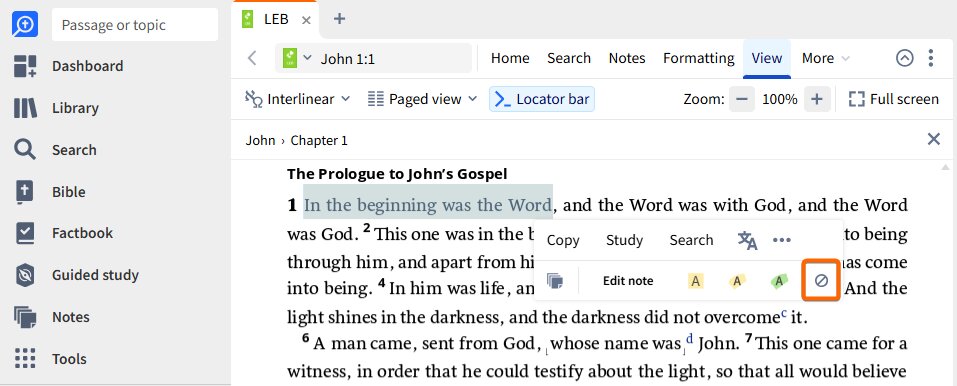Image resolution: width=957 pixels, height=386 pixels.
Task: Add a new tab with plus
Action: pos(339,19)
